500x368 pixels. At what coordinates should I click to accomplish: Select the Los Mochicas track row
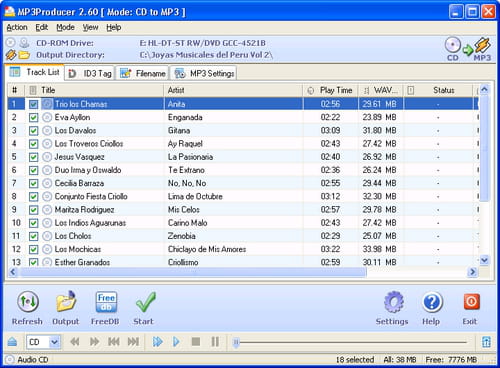point(243,249)
